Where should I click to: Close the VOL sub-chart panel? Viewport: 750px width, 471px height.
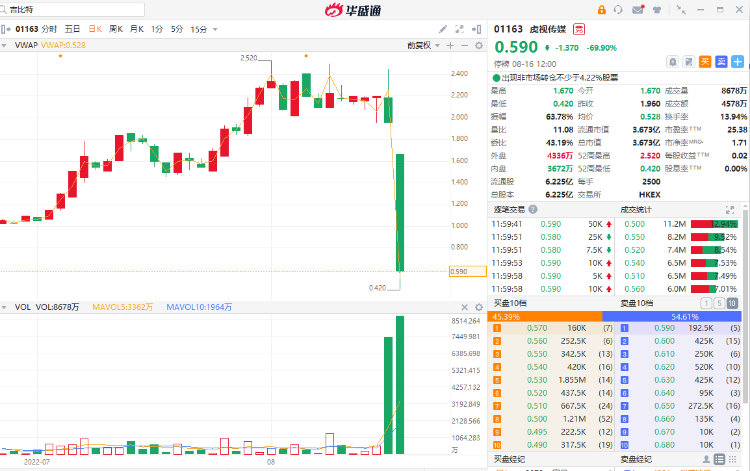point(464,307)
